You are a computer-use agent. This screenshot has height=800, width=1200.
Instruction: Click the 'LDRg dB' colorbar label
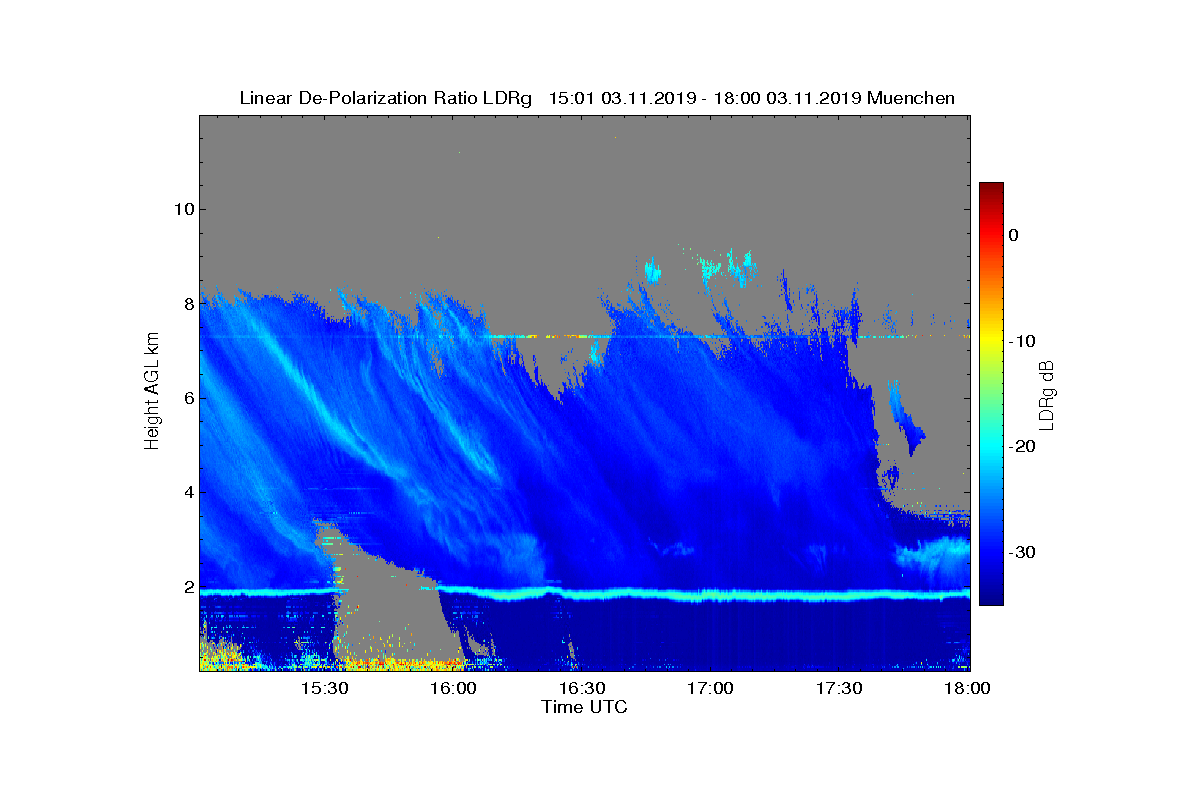(1046, 394)
